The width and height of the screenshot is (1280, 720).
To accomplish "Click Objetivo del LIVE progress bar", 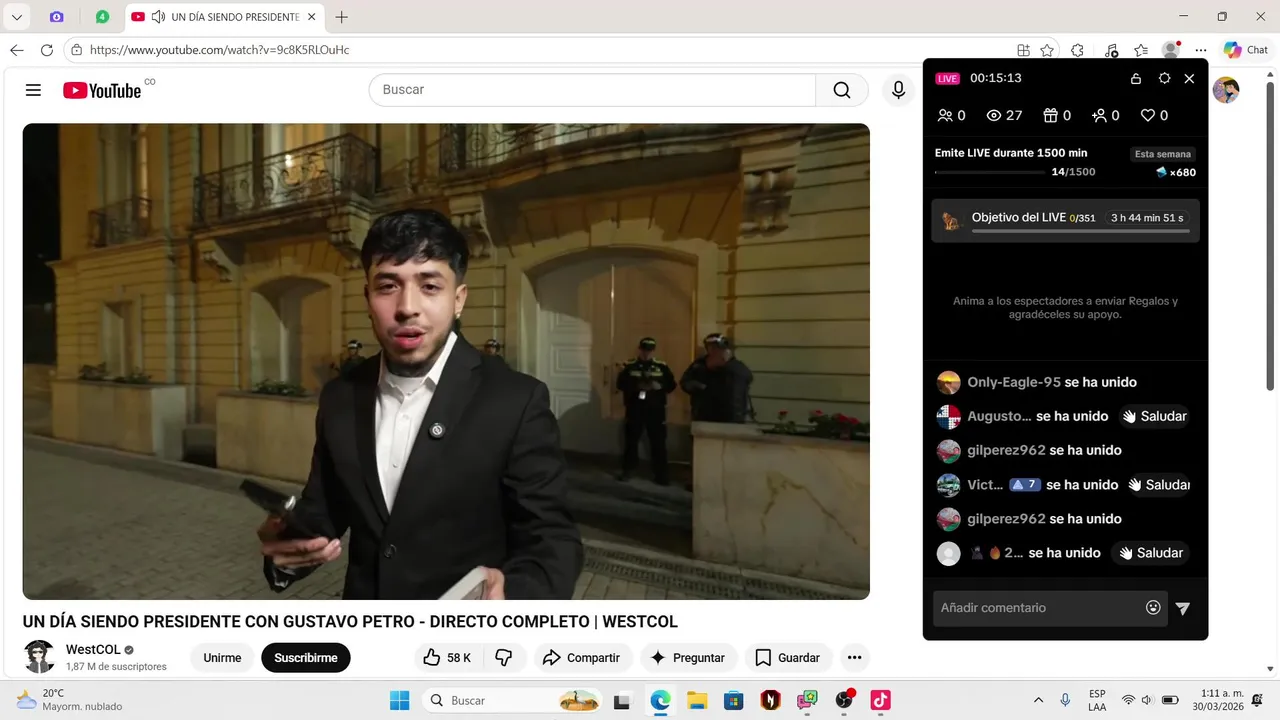I will (x=1080, y=231).
